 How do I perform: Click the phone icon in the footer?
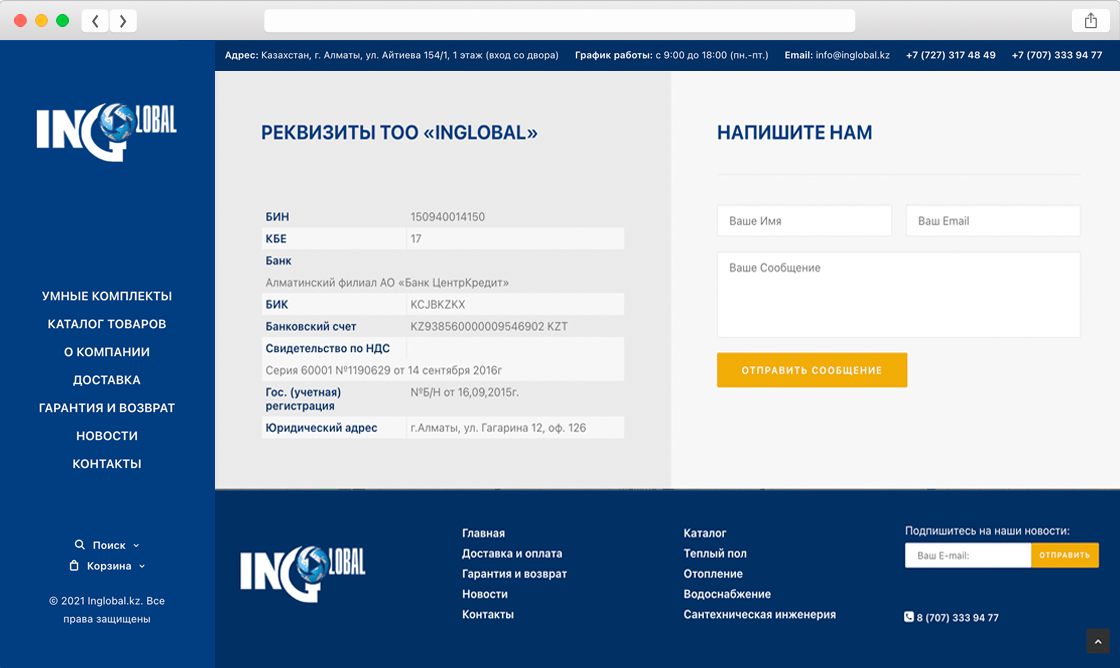909,618
